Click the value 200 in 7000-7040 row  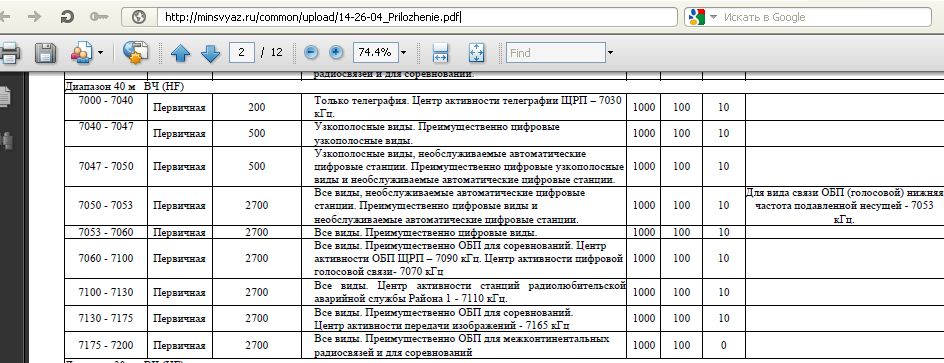click(x=256, y=108)
